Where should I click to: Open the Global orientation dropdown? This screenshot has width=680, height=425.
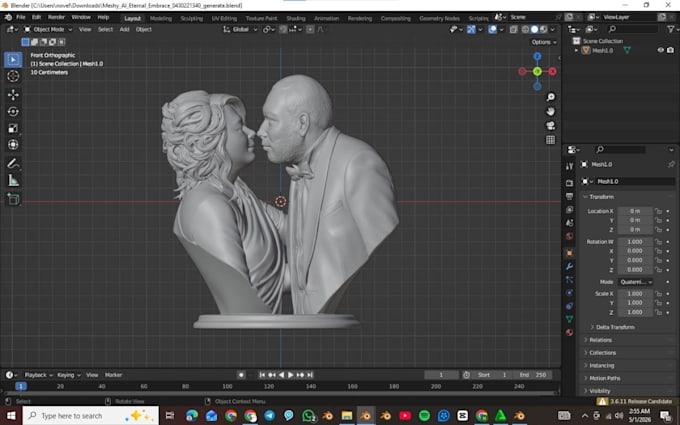(x=241, y=29)
